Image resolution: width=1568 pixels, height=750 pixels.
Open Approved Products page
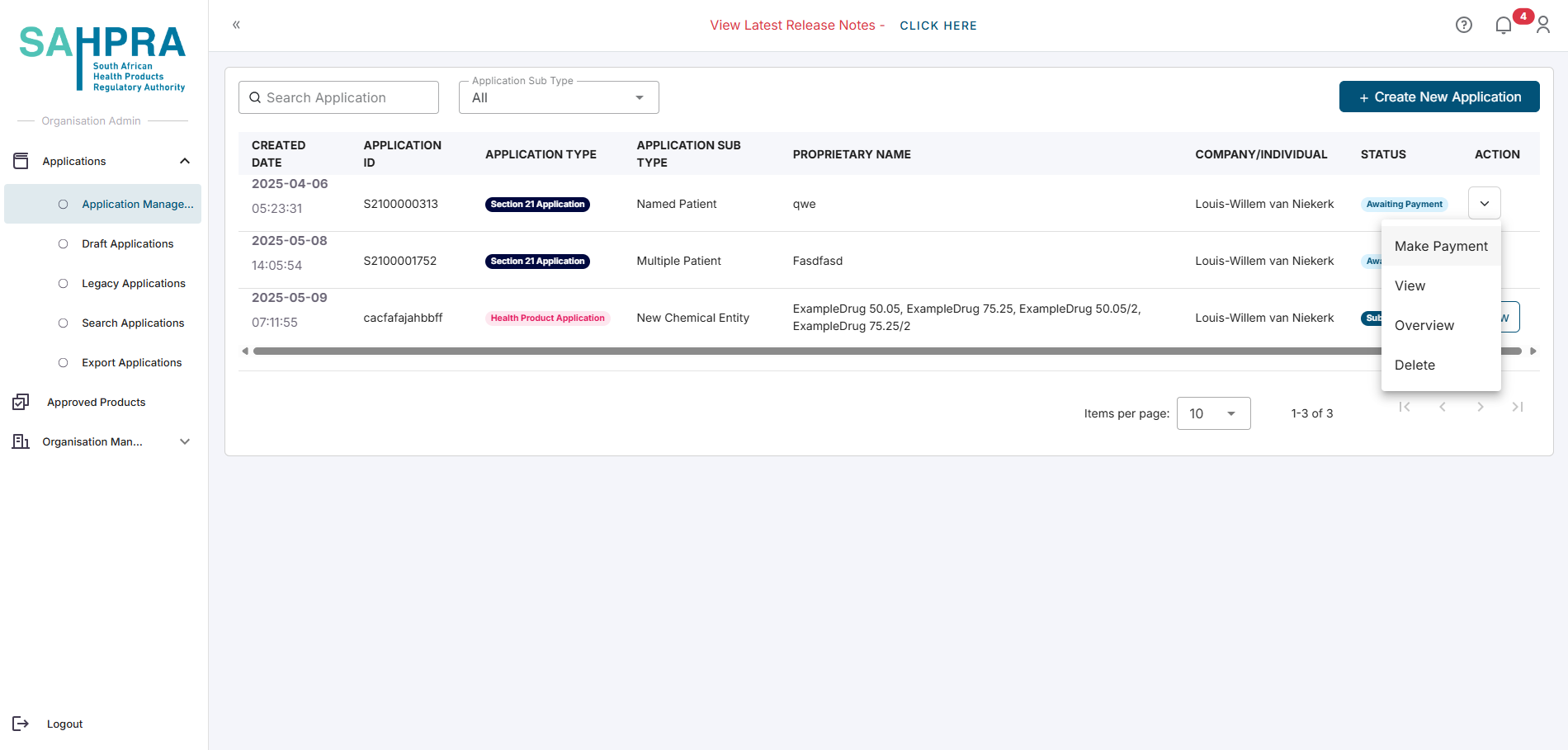tap(97, 402)
